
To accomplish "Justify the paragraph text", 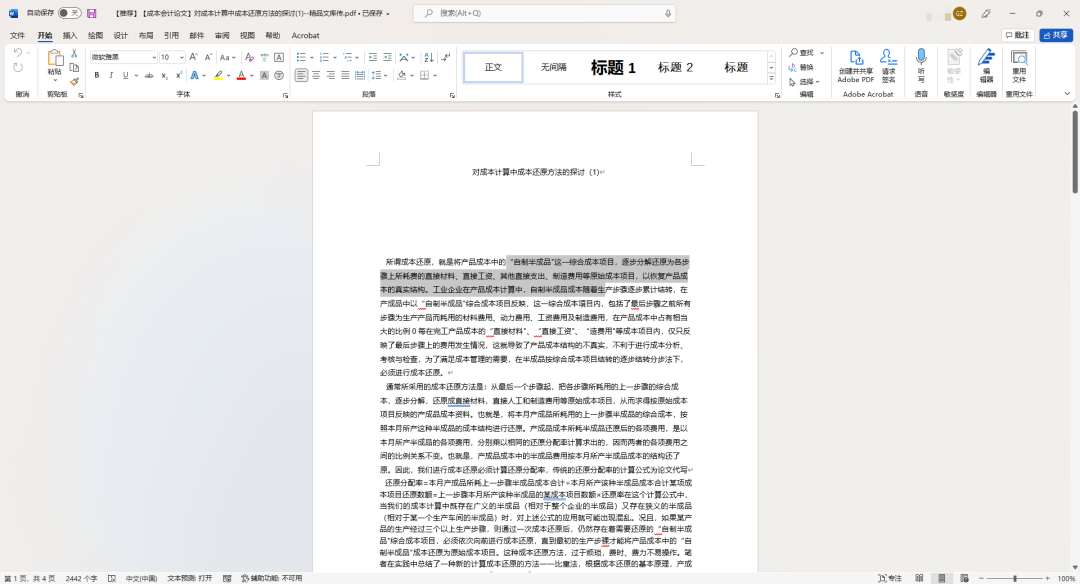I will (x=345, y=75).
